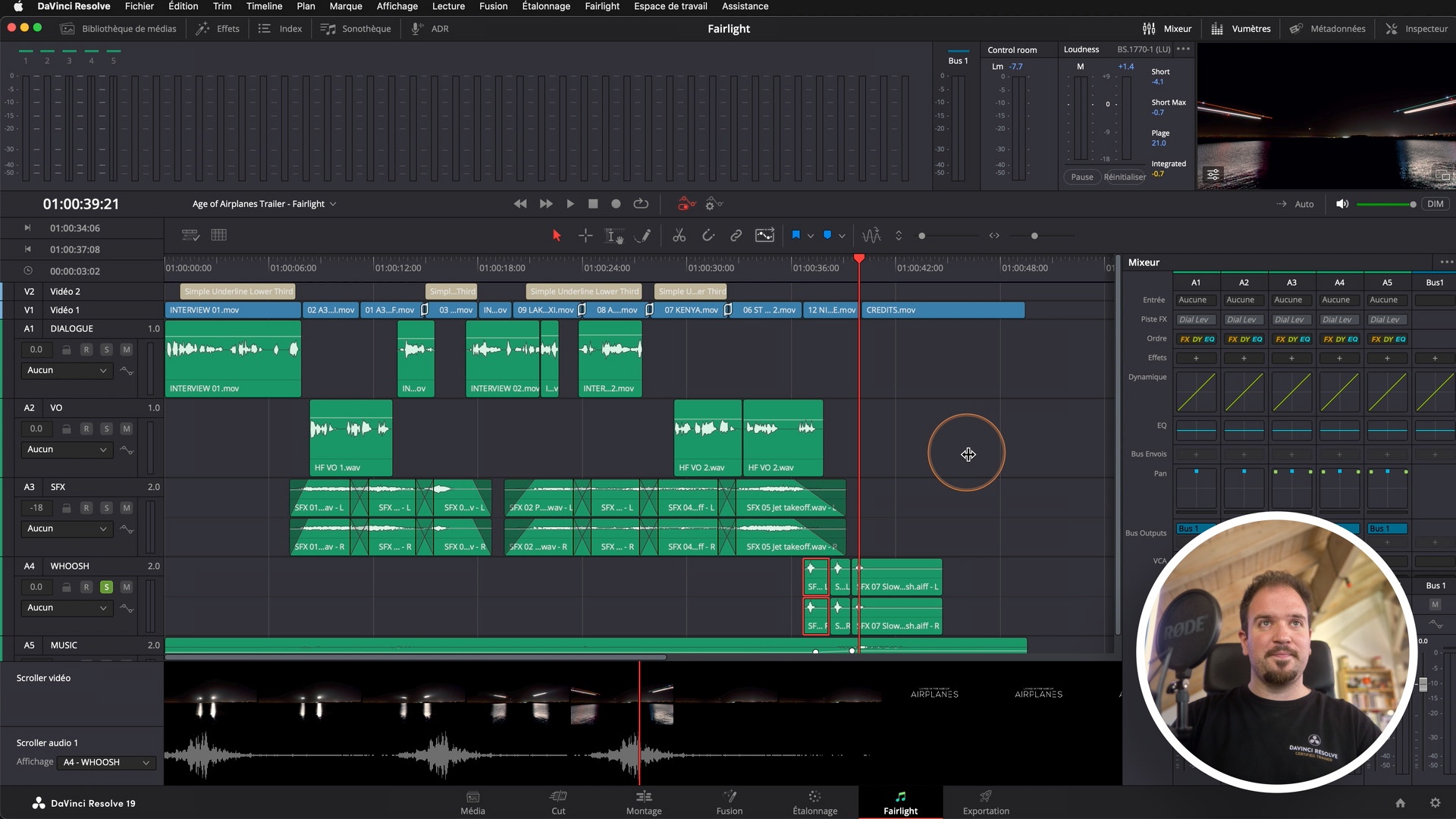This screenshot has height=819, width=1456.
Task: Adjust the monitor volume slider
Action: tap(1385, 204)
